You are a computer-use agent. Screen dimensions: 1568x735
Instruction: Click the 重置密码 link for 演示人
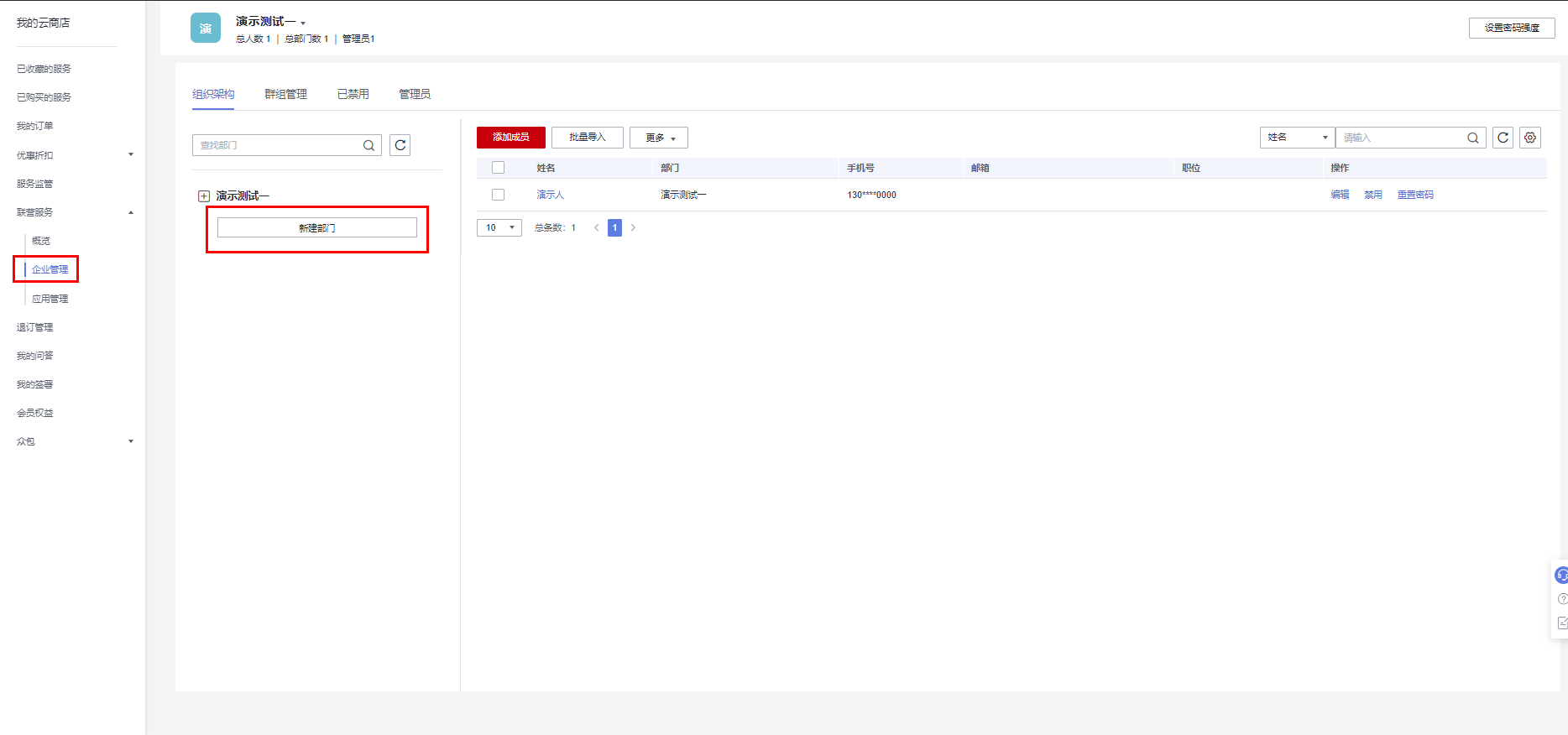coord(1415,195)
